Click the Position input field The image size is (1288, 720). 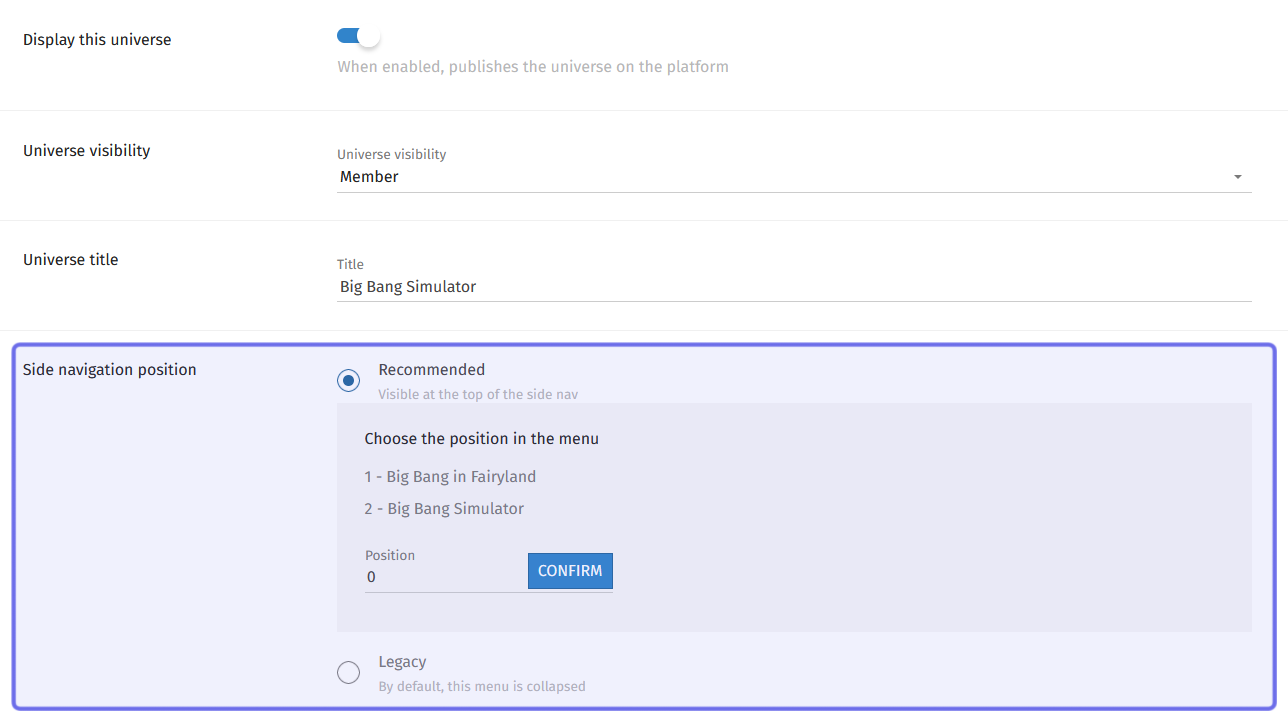pyautogui.click(x=445, y=577)
